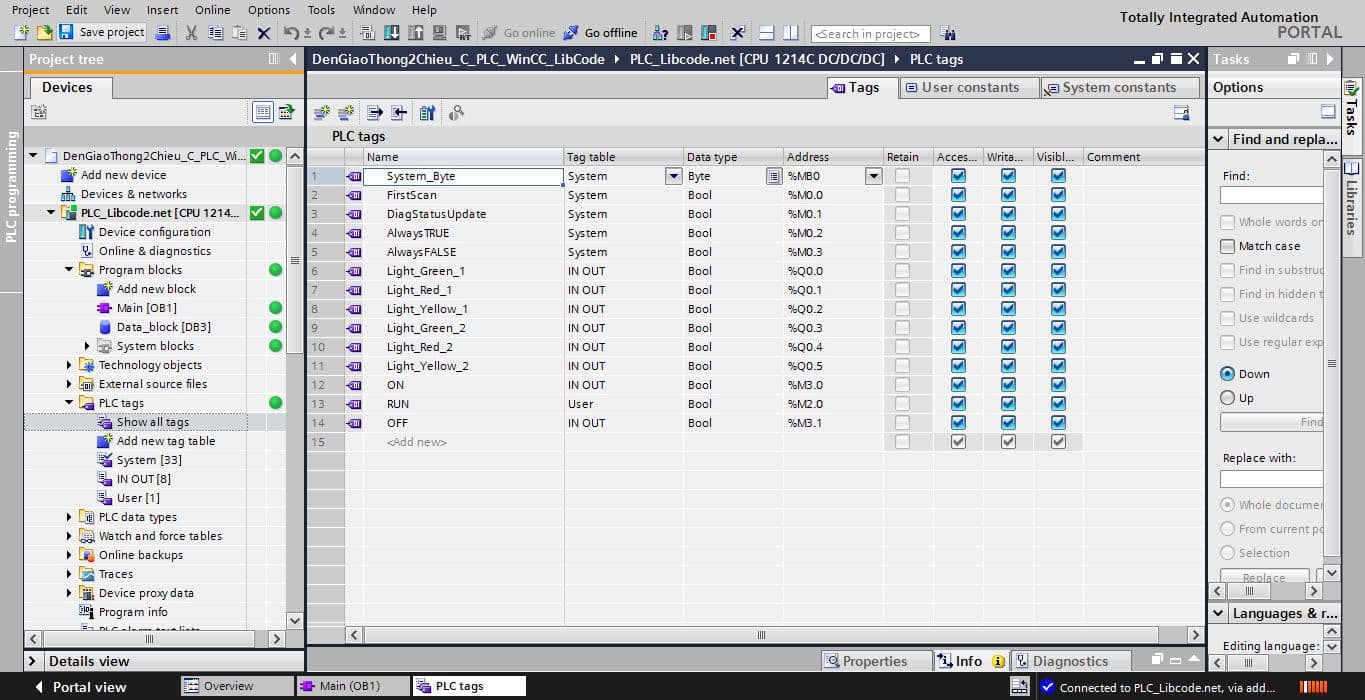The height and width of the screenshot is (700, 1365).
Task: Select the Up search direction radio
Action: [1227, 398]
